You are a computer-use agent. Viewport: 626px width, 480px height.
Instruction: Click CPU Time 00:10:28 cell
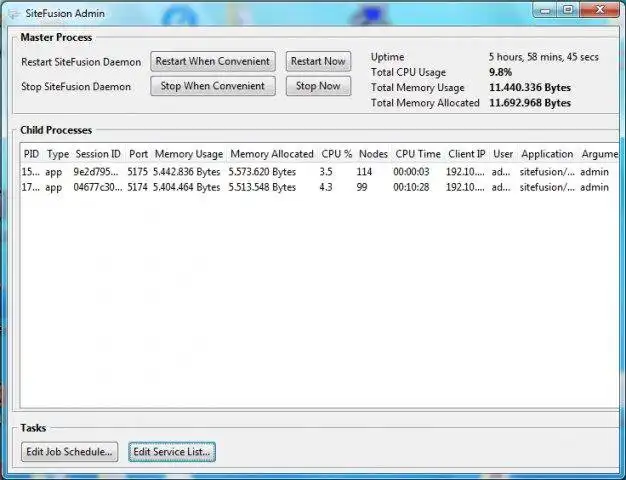pyautogui.click(x=411, y=187)
